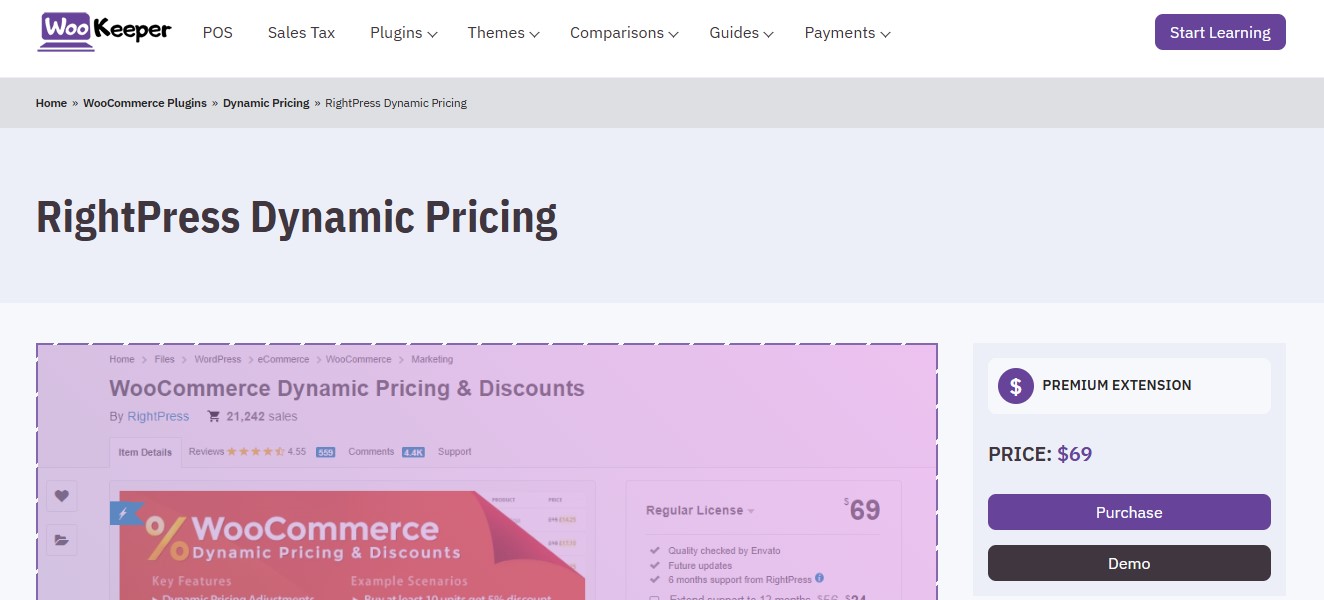Click the info icon next to RightPress support

(x=820, y=577)
